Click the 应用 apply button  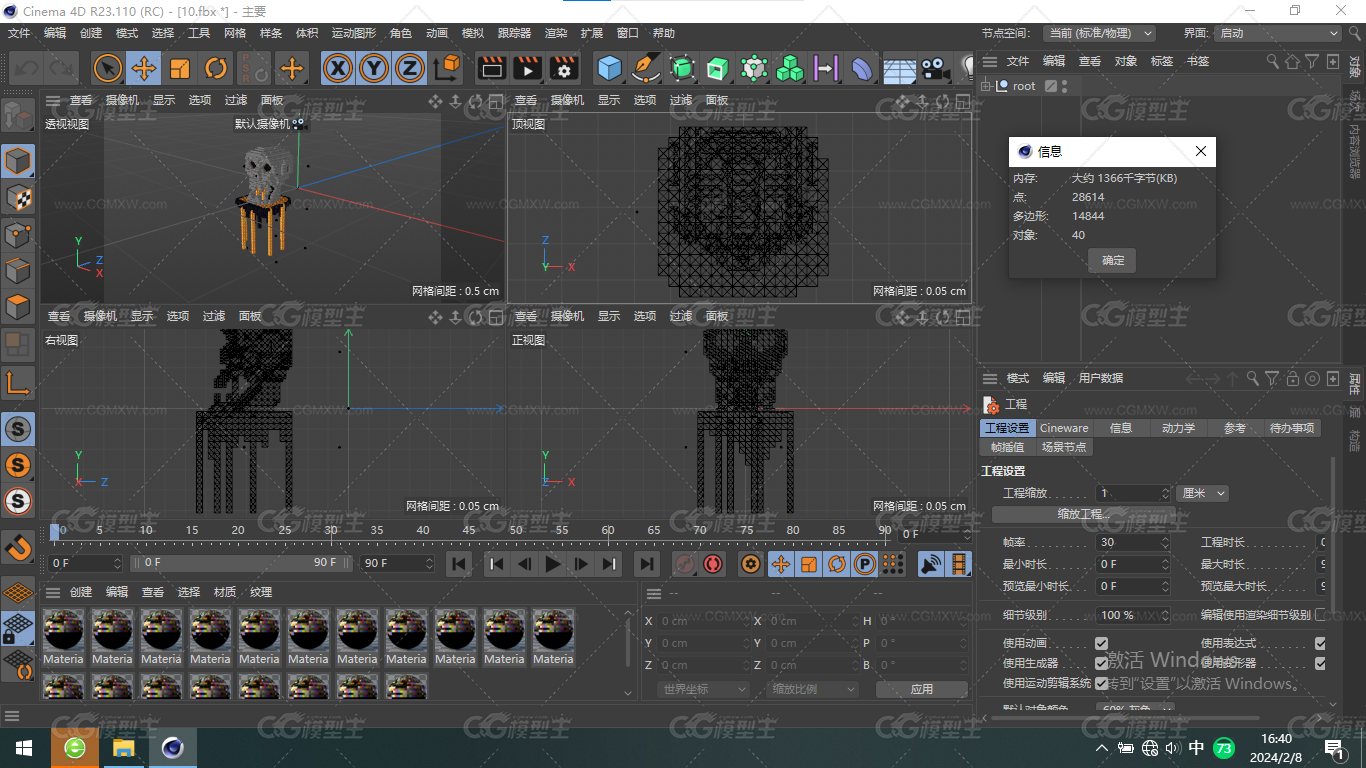tap(921, 689)
